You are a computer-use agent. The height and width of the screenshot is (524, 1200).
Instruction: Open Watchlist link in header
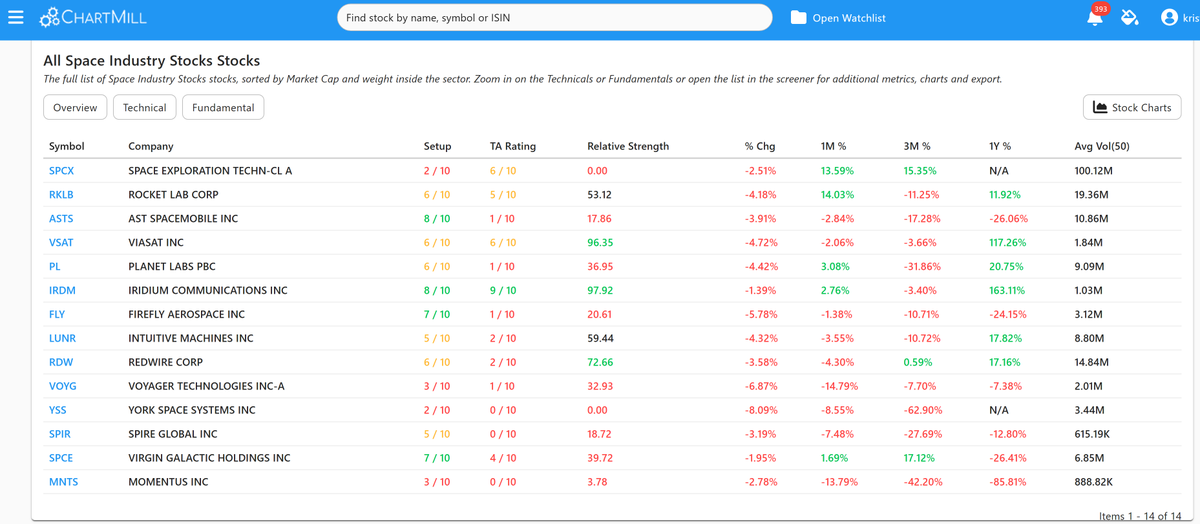[849, 18]
